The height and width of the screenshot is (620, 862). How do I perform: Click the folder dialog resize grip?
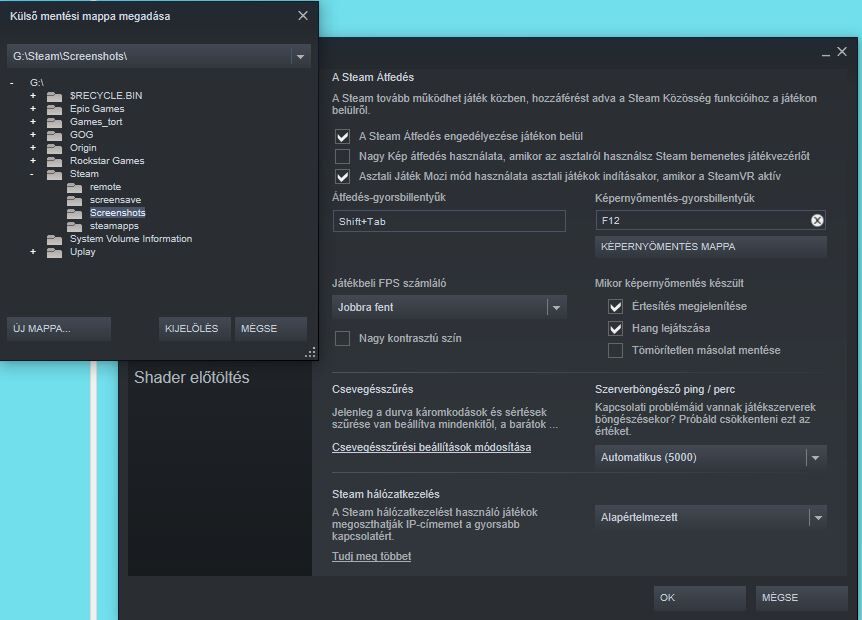click(311, 353)
